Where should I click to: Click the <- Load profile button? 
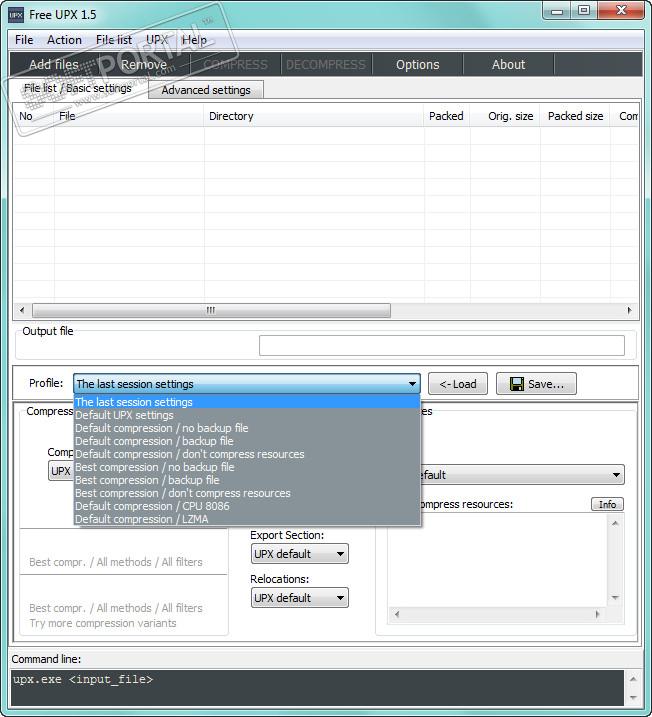[458, 384]
